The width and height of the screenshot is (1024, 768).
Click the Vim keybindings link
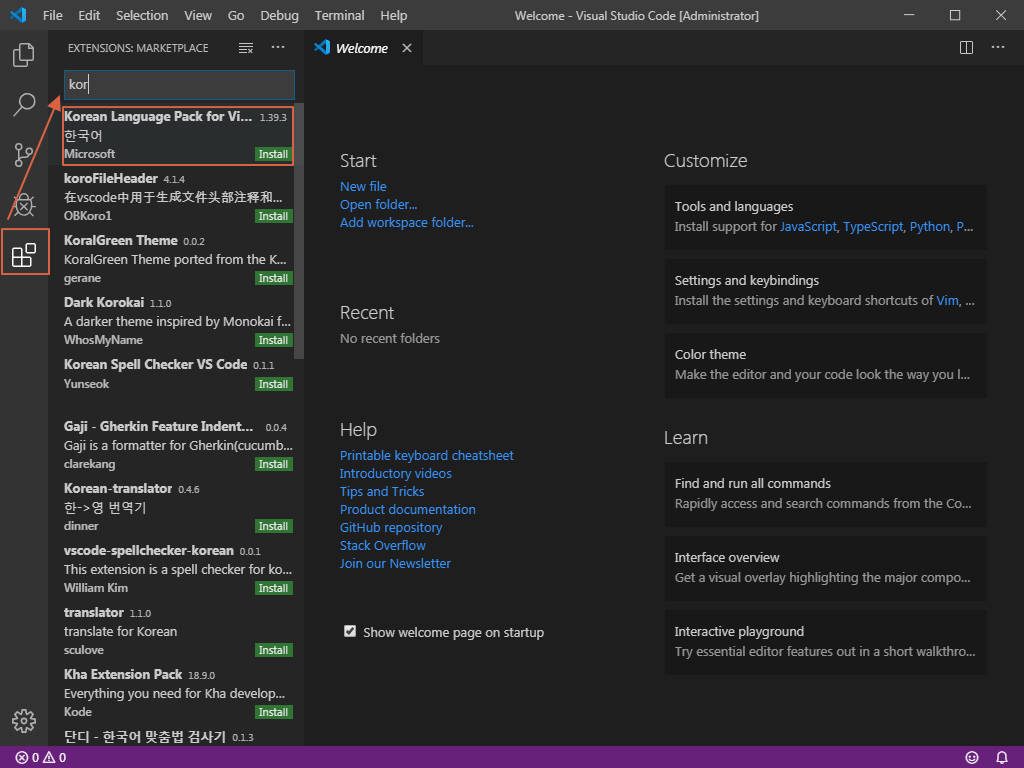[947, 300]
